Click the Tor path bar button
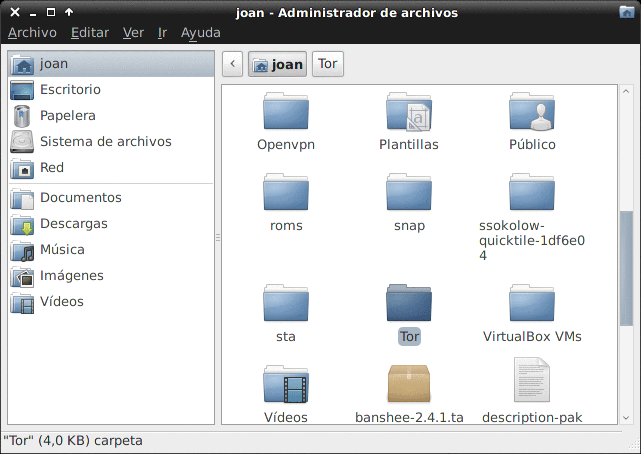Viewport: 641px width, 454px height. 328,64
